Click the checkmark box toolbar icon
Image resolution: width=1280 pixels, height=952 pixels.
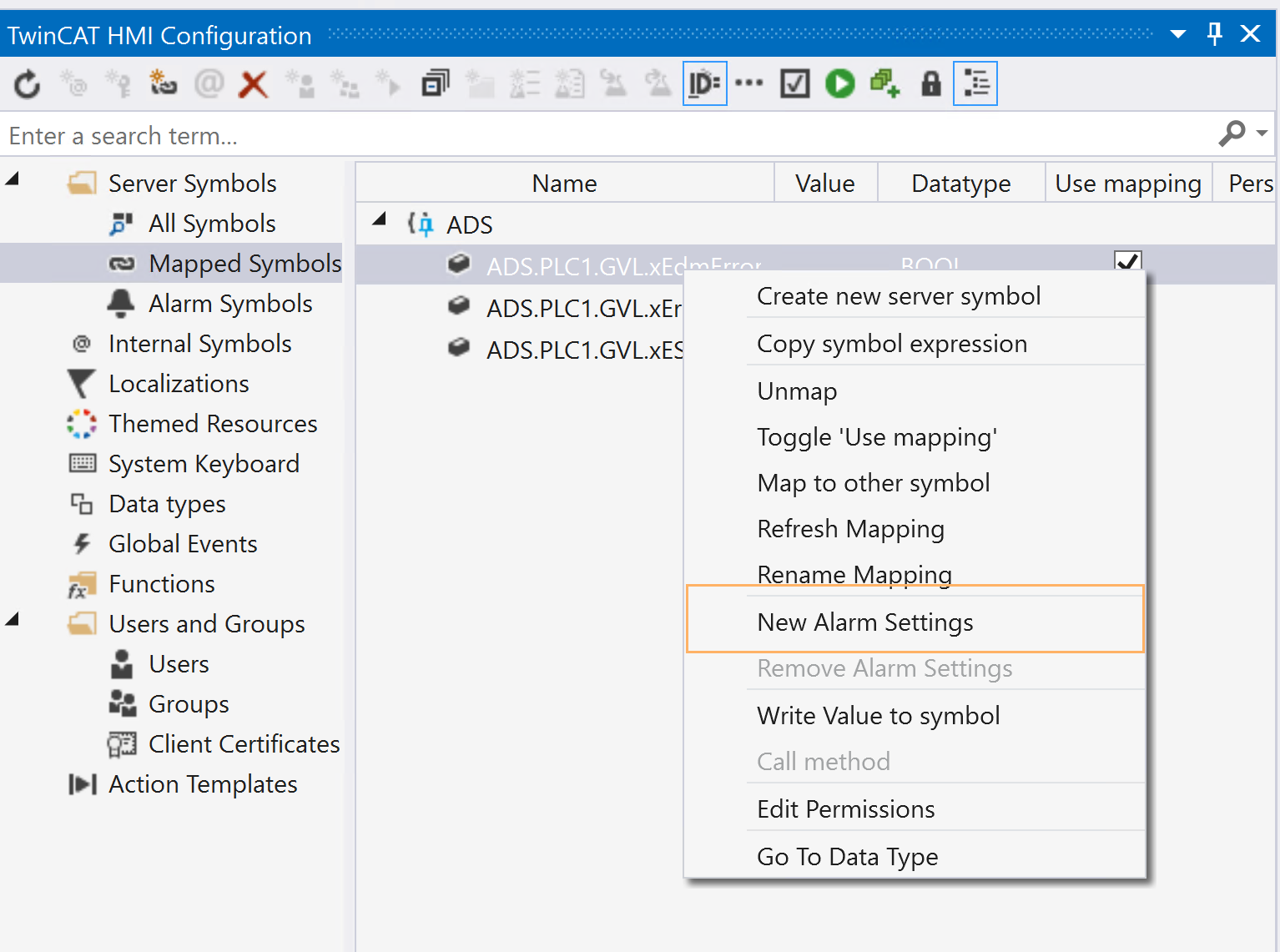(x=794, y=83)
